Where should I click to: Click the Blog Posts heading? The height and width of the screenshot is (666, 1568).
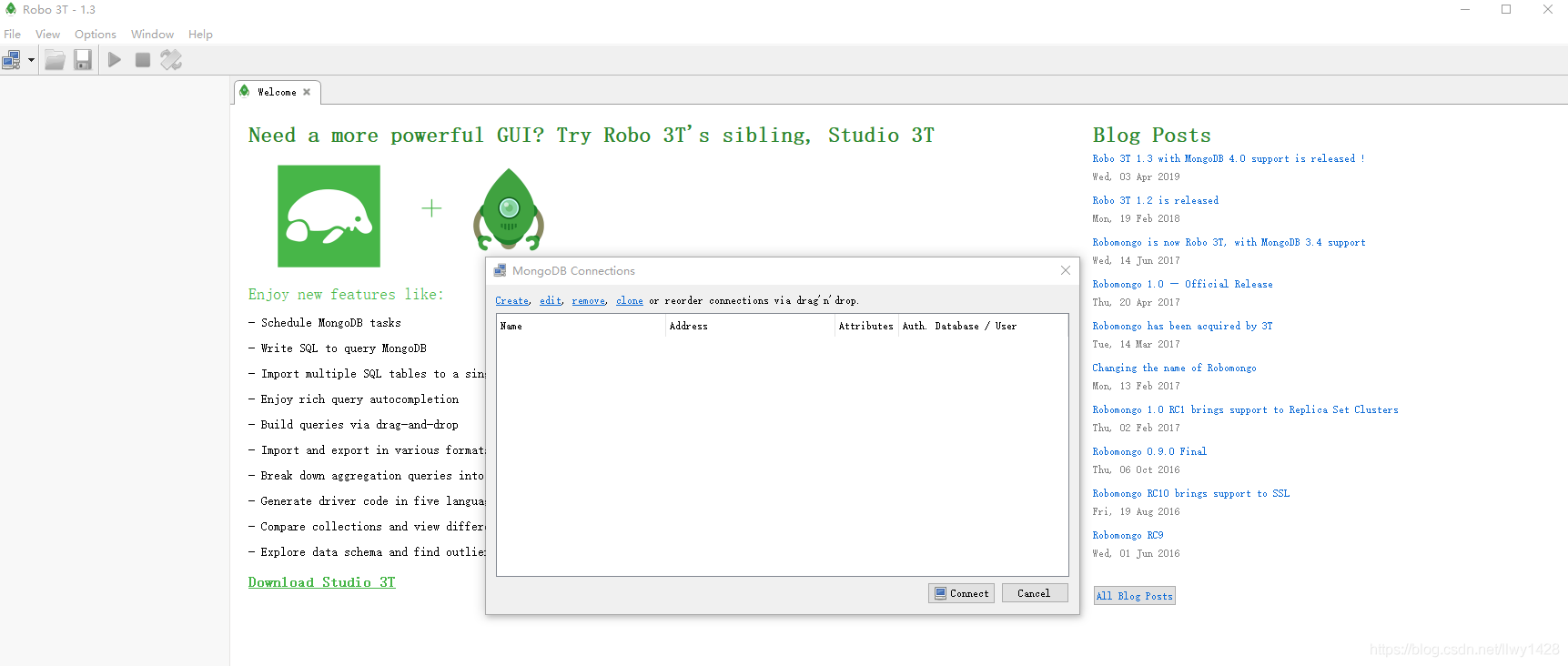1151,136
